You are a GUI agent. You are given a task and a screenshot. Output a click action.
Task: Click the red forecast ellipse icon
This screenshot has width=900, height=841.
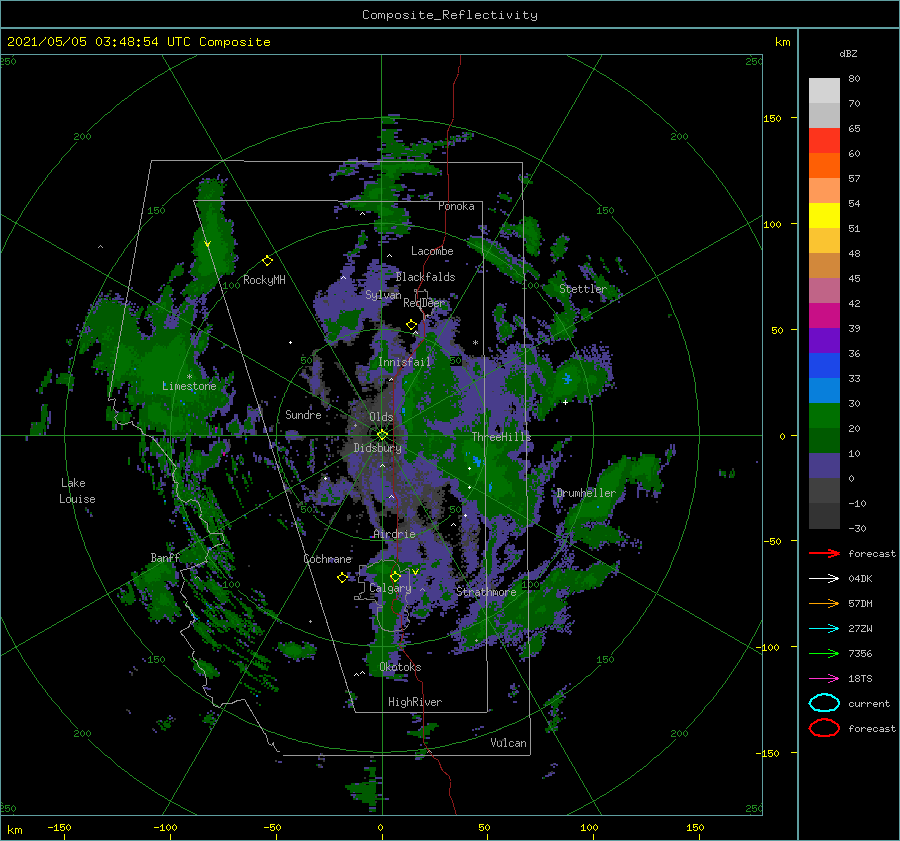click(824, 728)
